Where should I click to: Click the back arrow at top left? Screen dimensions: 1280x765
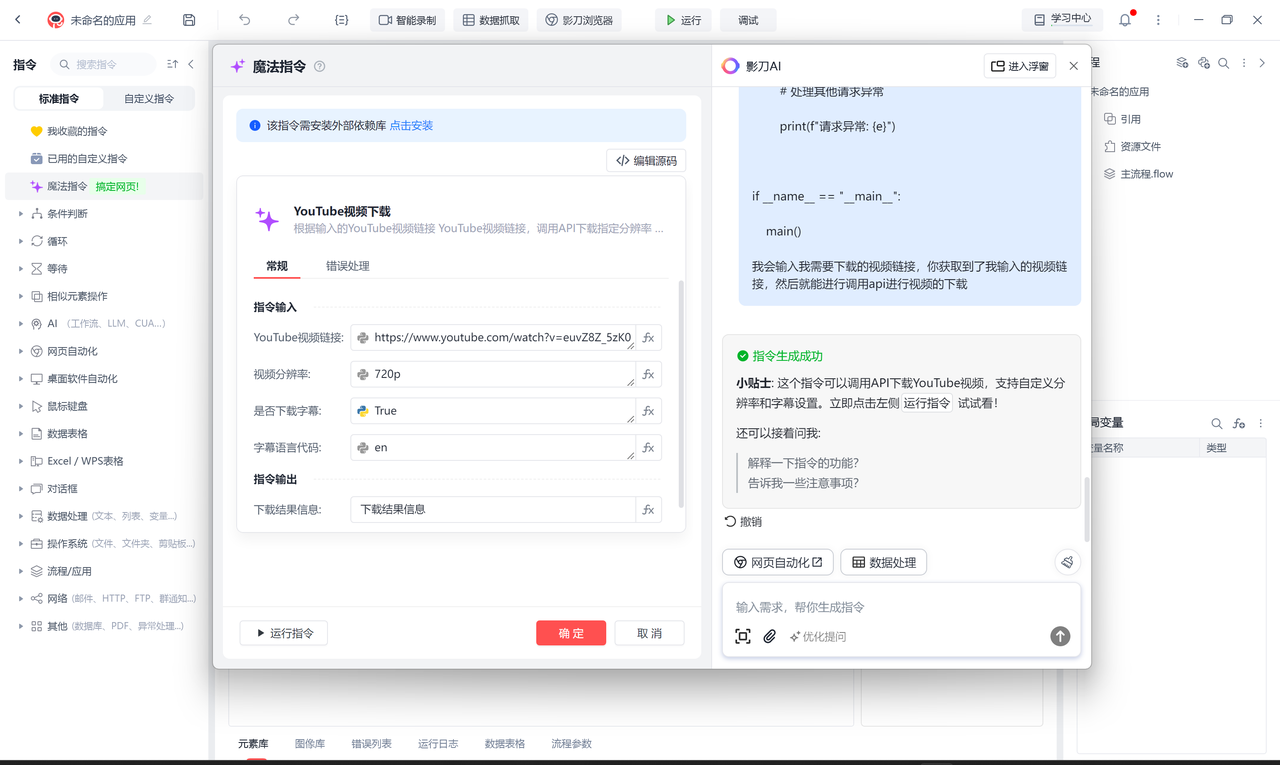(17, 20)
